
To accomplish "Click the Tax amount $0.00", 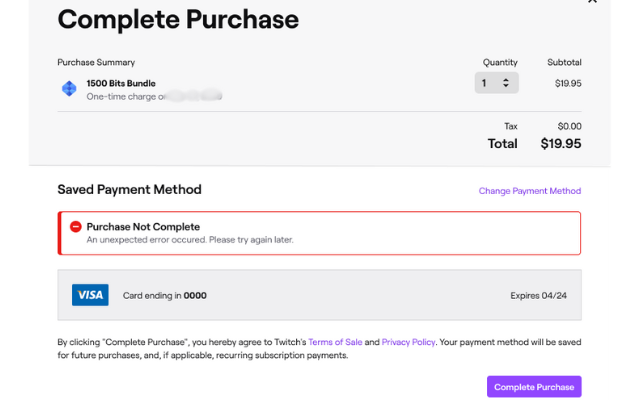I will pyautogui.click(x=569, y=126).
